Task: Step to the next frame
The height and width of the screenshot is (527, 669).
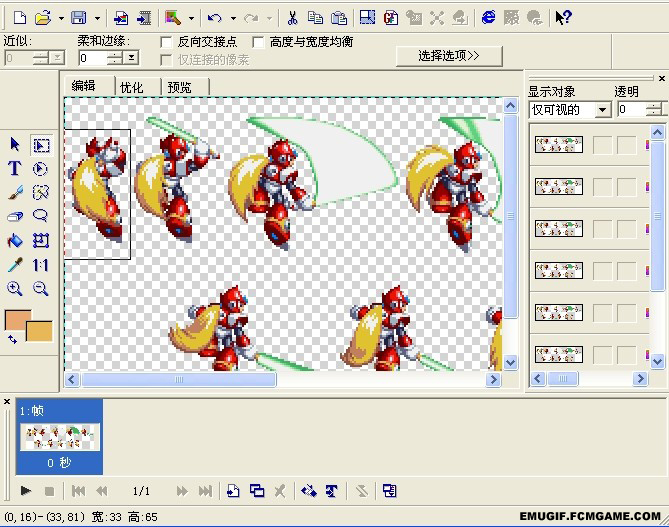Action: click(x=182, y=492)
